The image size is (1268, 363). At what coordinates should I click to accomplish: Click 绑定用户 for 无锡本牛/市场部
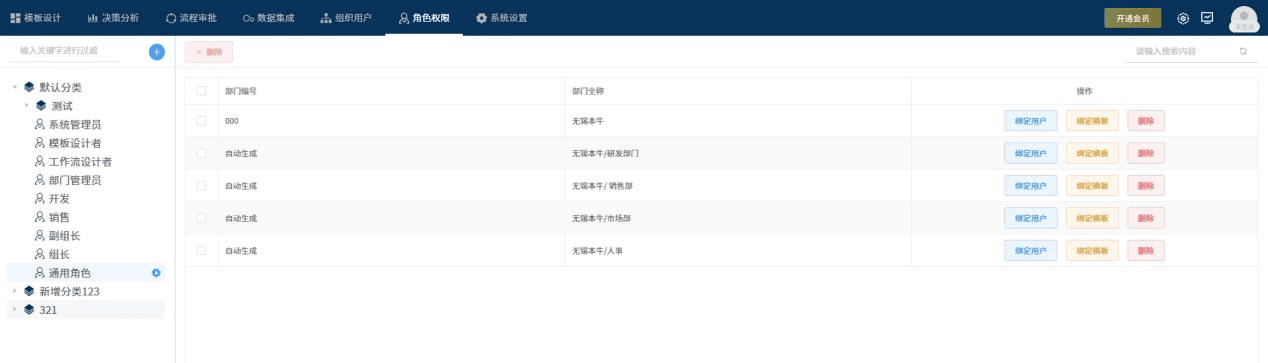point(1030,218)
